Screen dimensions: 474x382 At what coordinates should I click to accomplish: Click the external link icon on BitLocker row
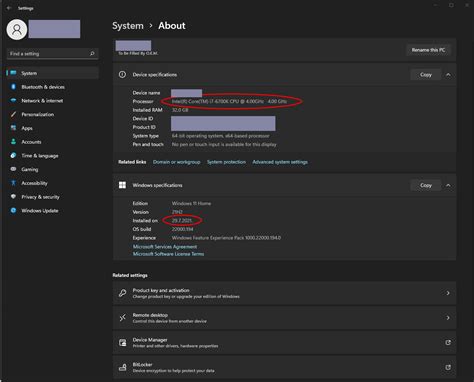click(448, 367)
